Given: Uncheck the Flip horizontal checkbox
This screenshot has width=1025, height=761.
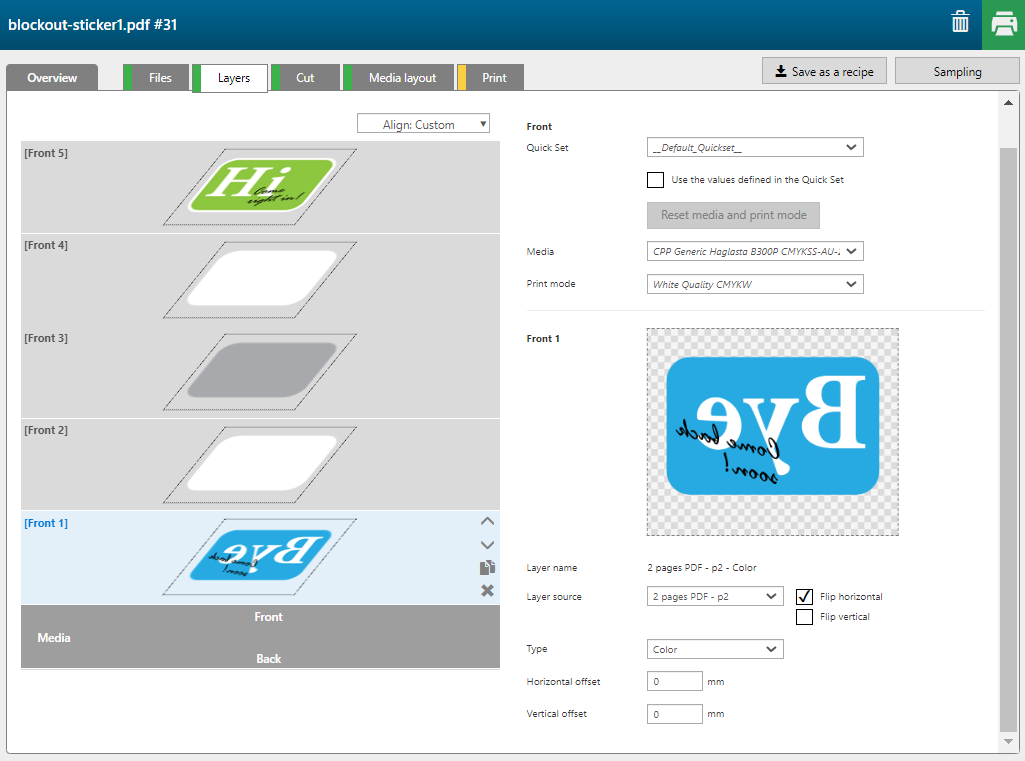Looking at the screenshot, I should pos(804,597).
